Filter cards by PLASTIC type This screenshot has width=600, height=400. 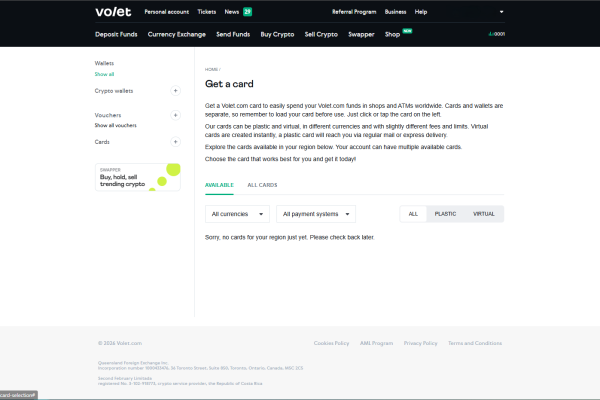445,214
